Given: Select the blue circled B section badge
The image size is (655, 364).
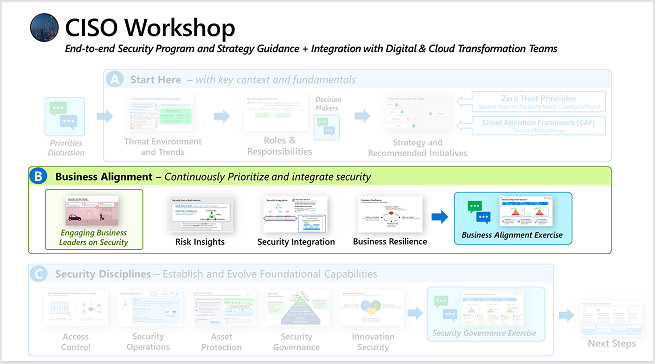Looking at the screenshot, I should pyautogui.click(x=38, y=176).
